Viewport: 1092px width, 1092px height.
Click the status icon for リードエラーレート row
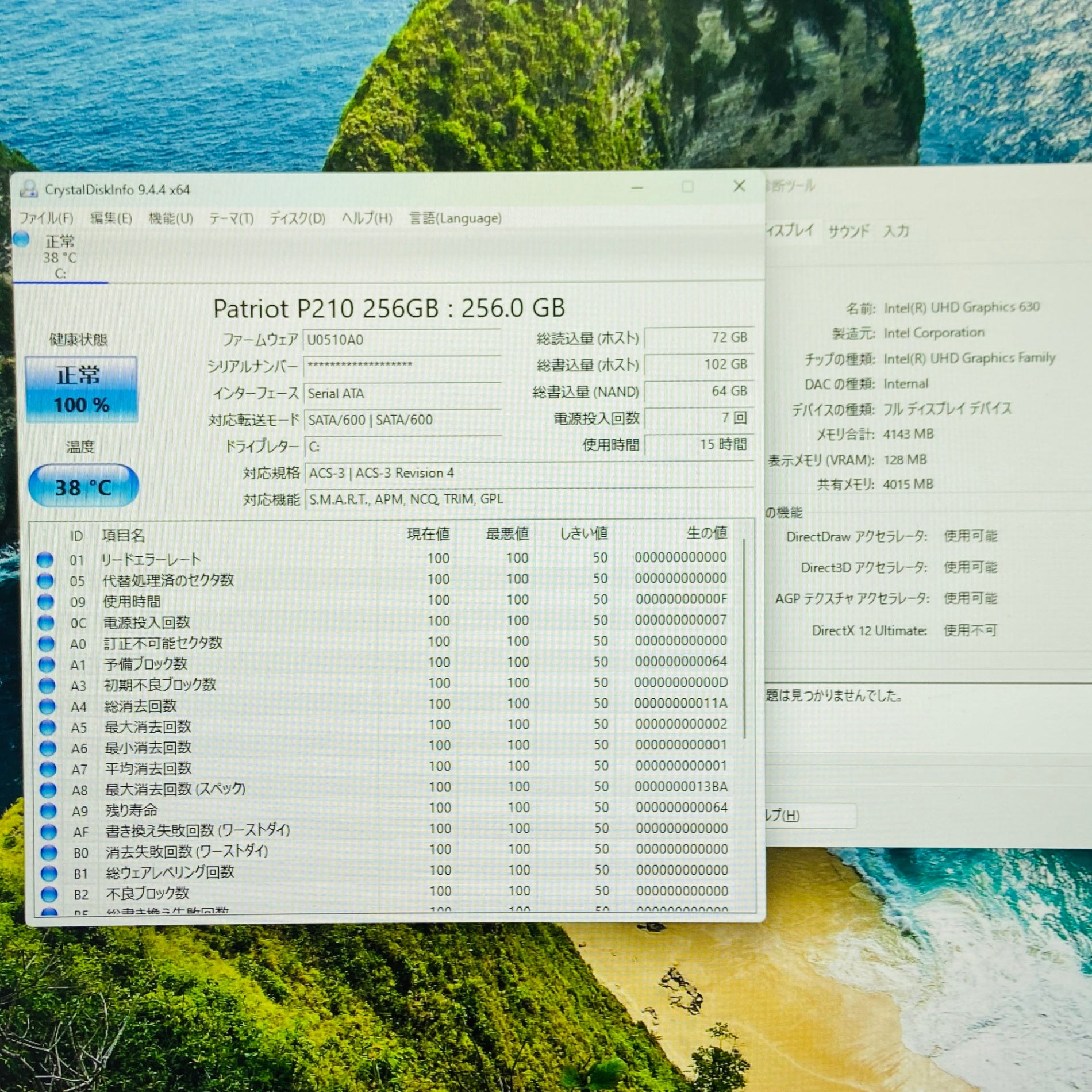[45, 559]
